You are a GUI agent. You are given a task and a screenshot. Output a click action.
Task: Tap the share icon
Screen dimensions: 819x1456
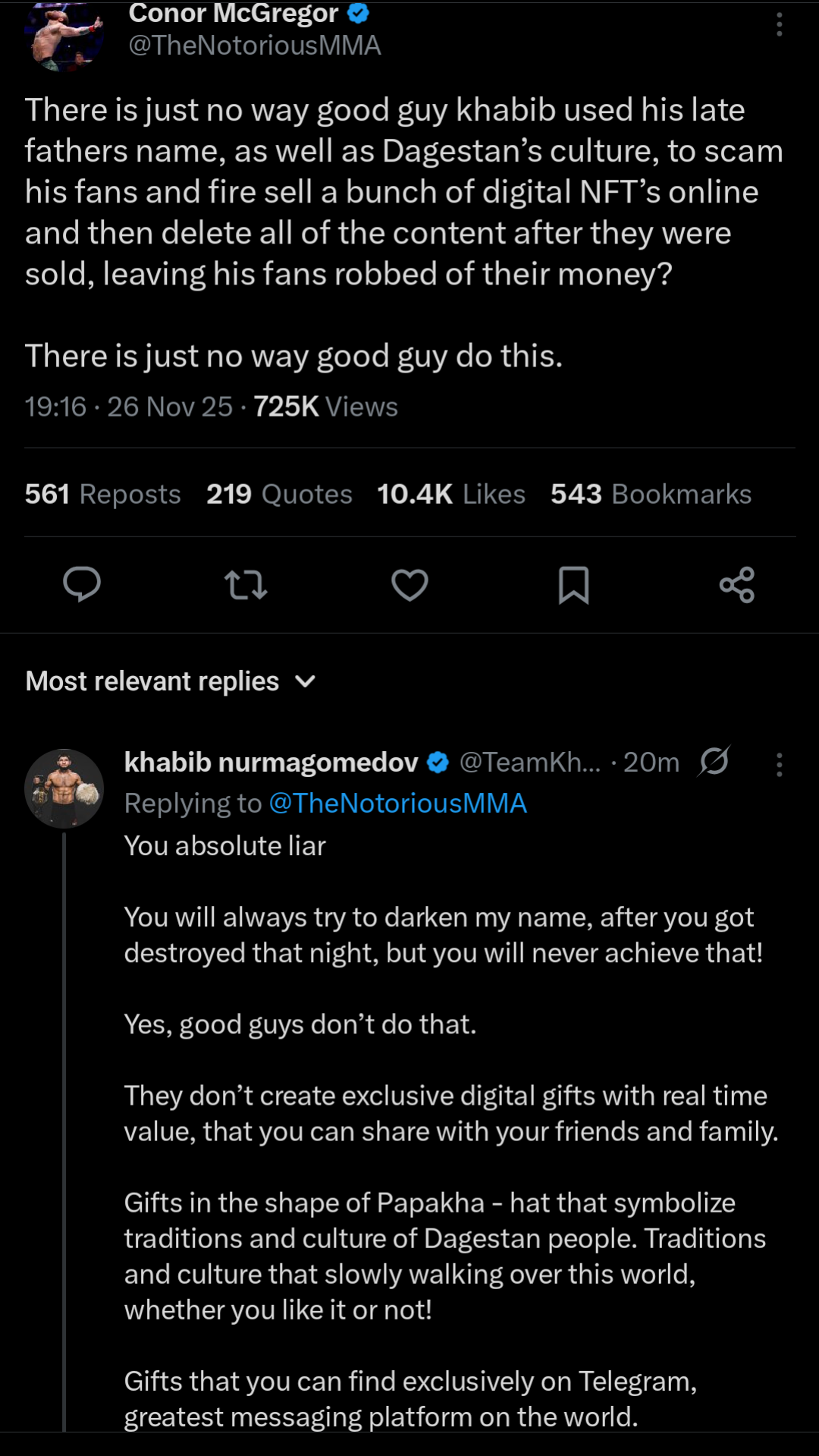click(x=737, y=585)
